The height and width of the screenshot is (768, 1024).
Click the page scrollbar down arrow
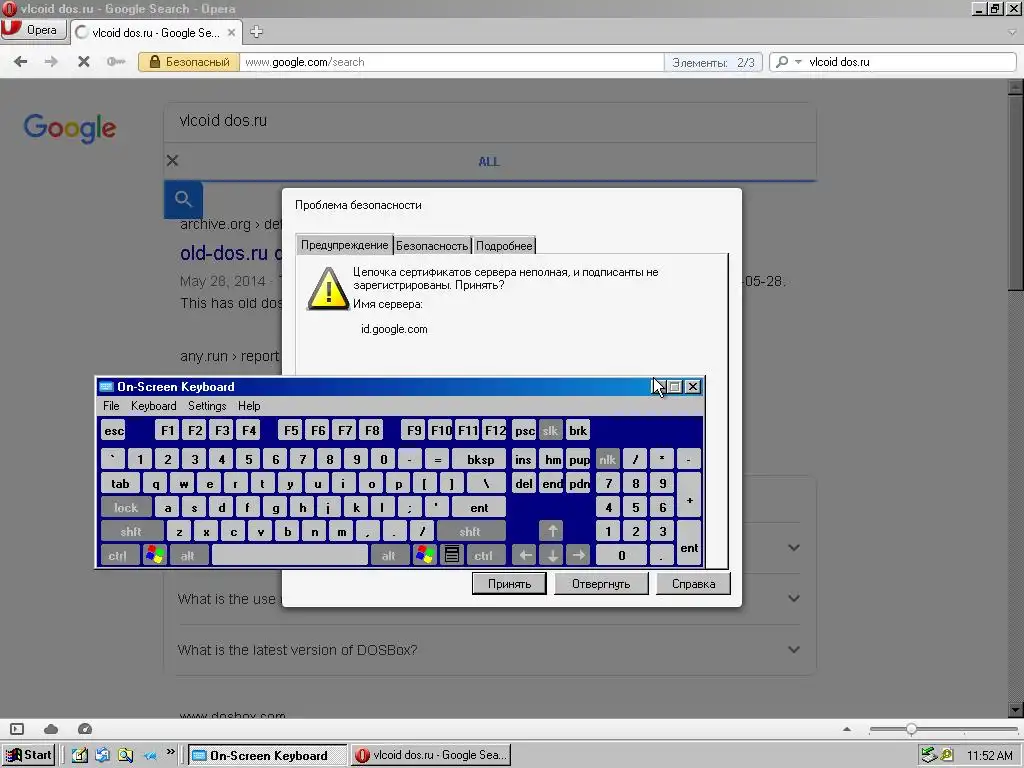click(1015, 710)
